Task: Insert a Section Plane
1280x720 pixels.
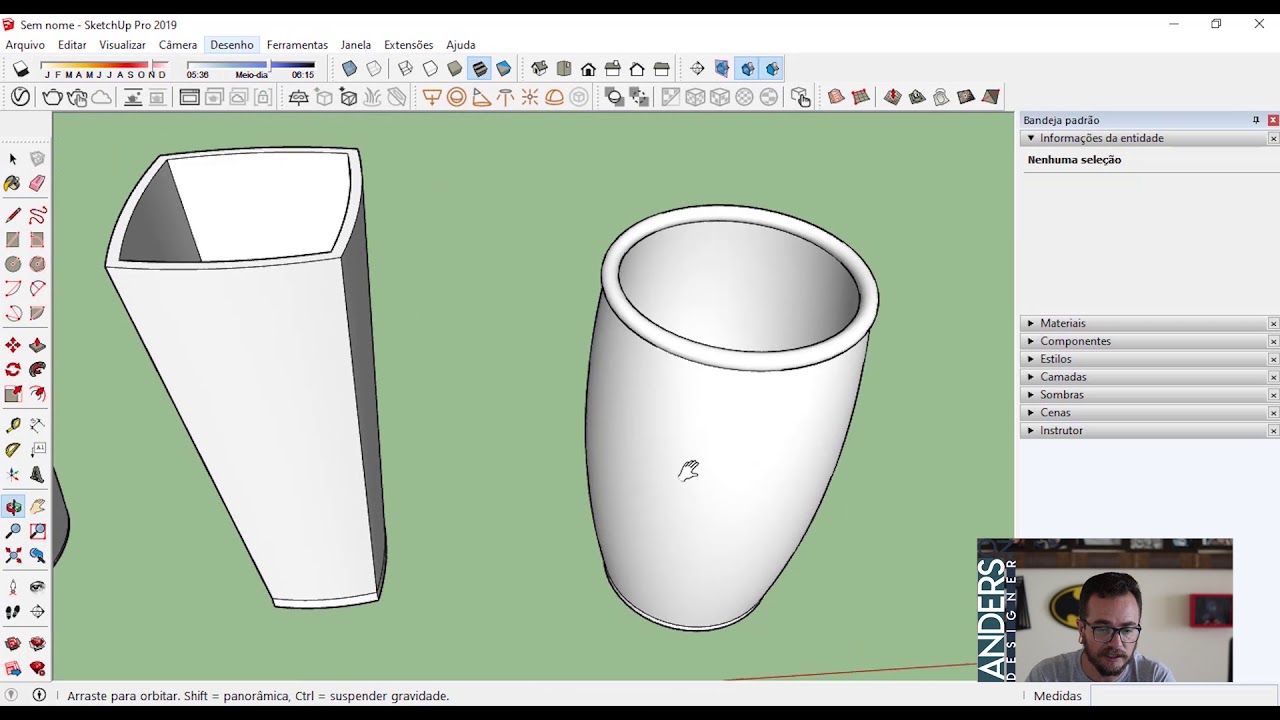Action: coord(697,69)
